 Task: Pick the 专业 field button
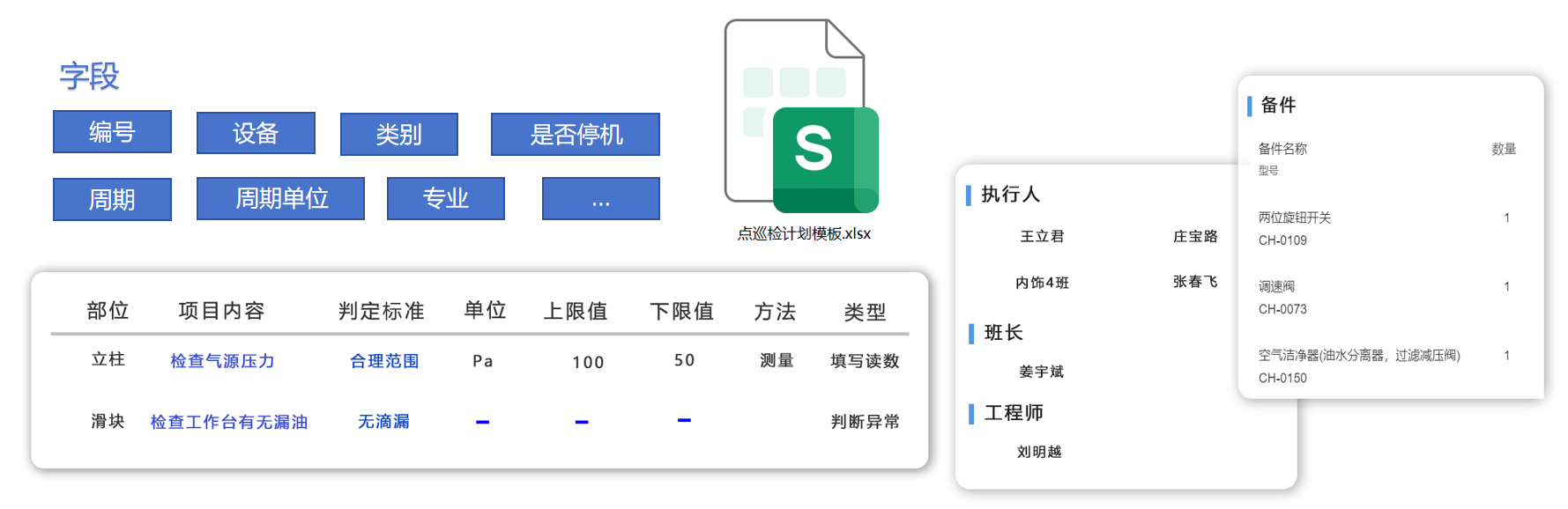(445, 198)
